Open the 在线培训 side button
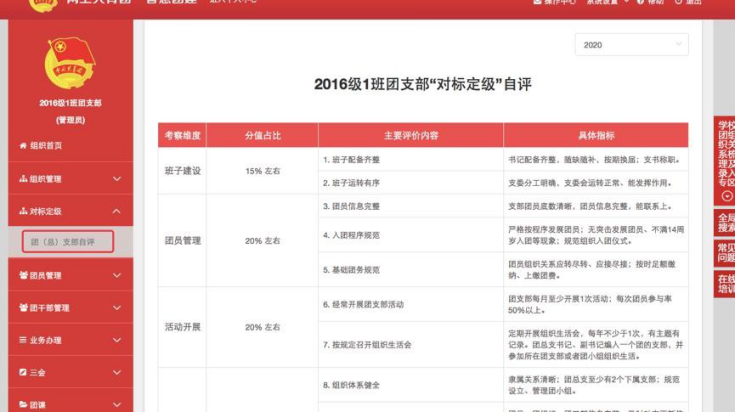The height and width of the screenshot is (413, 736). coord(725,283)
